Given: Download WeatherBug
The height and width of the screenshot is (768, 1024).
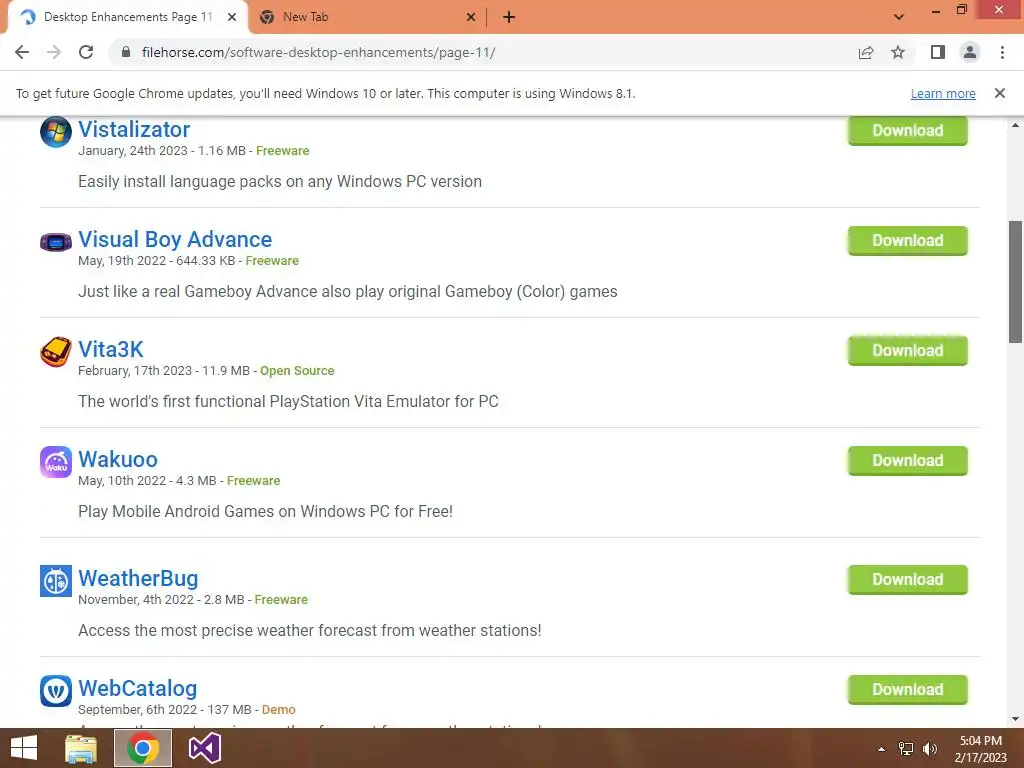Looking at the screenshot, I should point(907,580).
